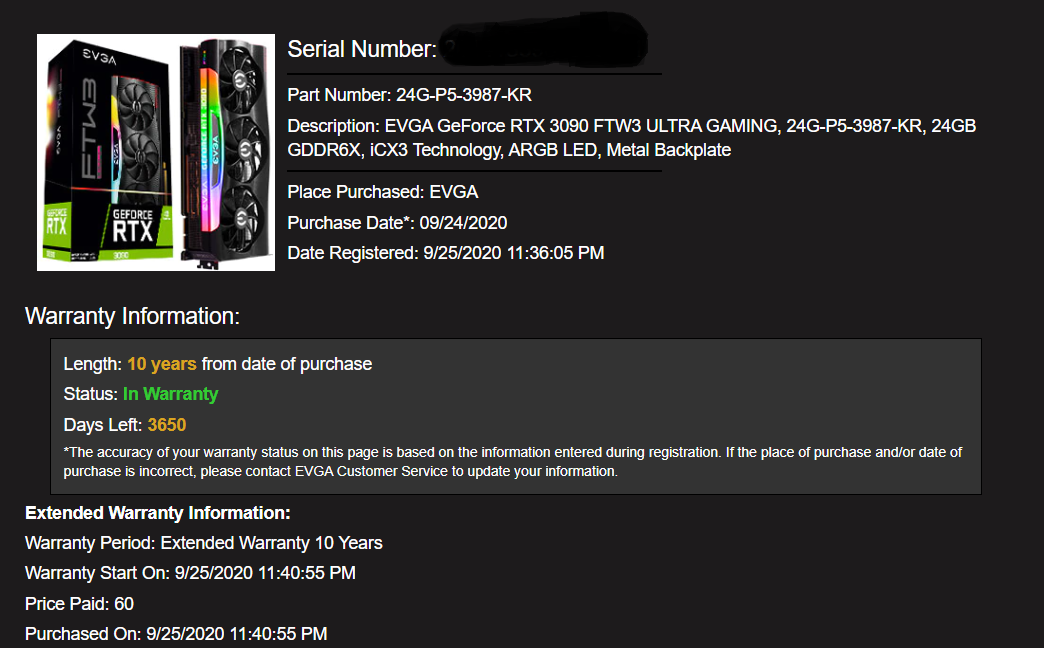Click the Warranty Period: Extended Warranty line

point(203,543)
